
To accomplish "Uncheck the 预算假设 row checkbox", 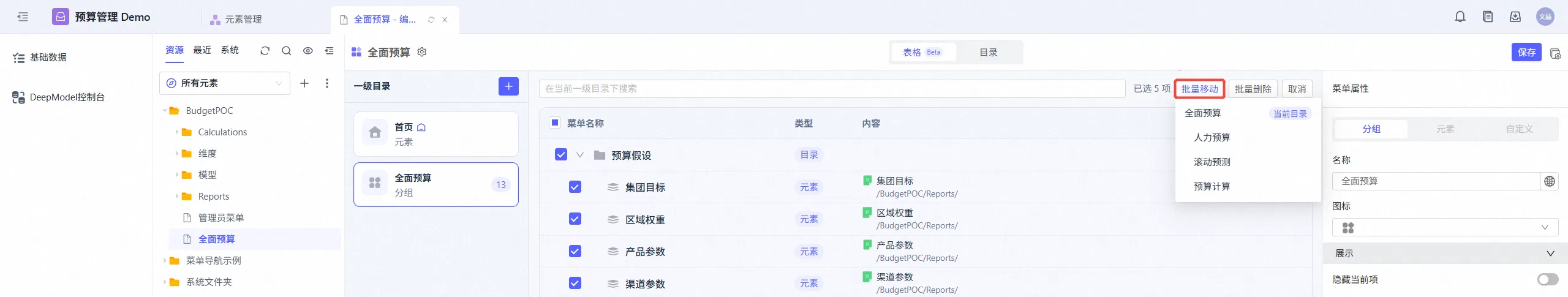I will (561, 154).
